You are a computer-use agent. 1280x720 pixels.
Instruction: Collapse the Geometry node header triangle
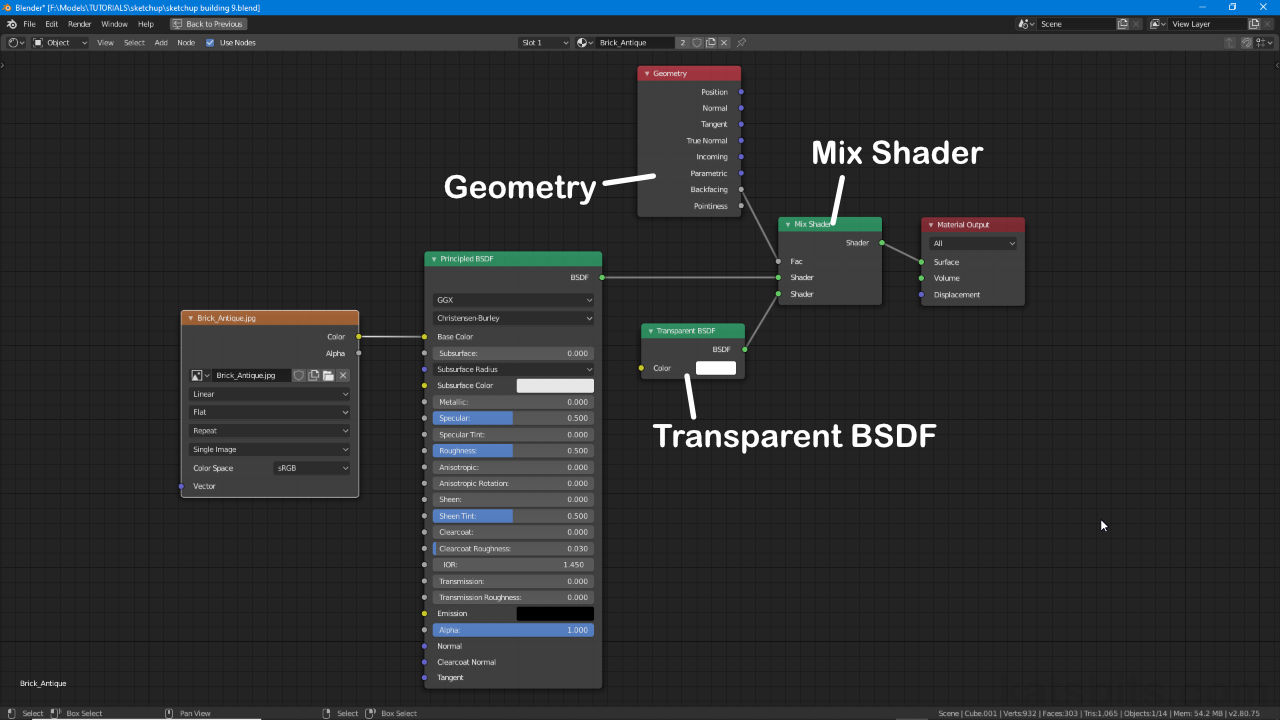point(646,73)
